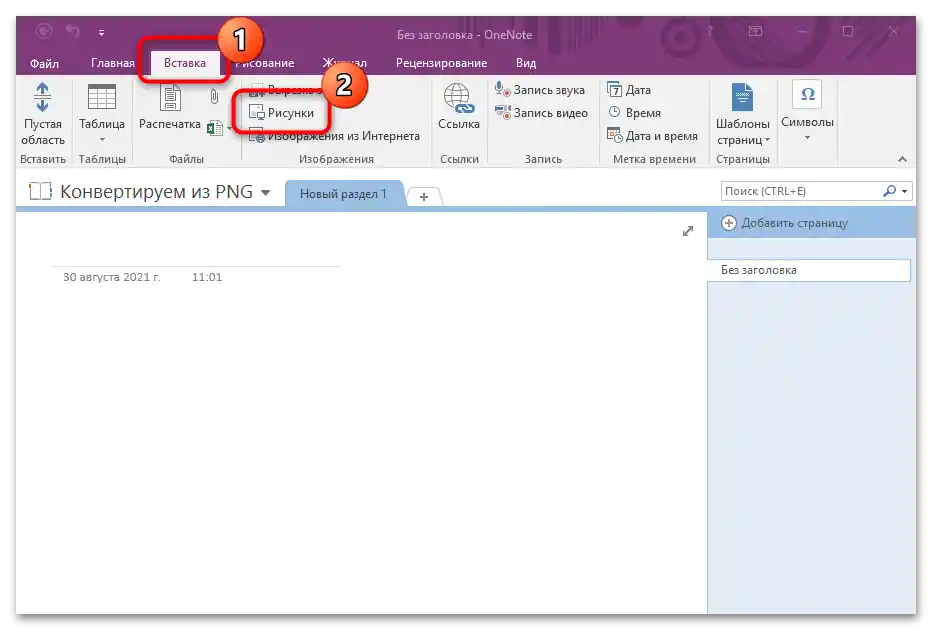Insert Пустая область space
Image resolution: width=932 pixels, height=630 pixels.
[43, 114]
